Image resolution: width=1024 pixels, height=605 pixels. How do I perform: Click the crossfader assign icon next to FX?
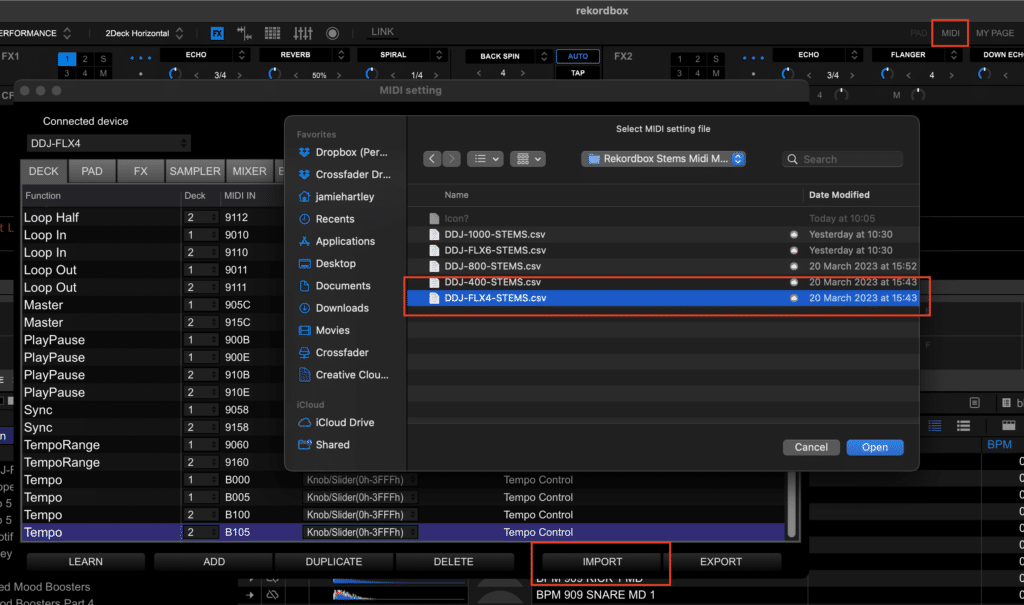tap(243, 33)
